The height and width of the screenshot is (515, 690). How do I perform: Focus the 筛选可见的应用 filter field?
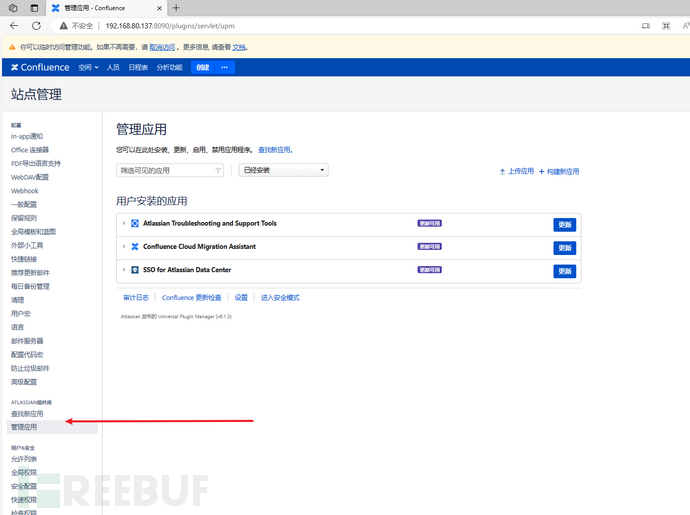pyautogui.click(x=170, y=170)
